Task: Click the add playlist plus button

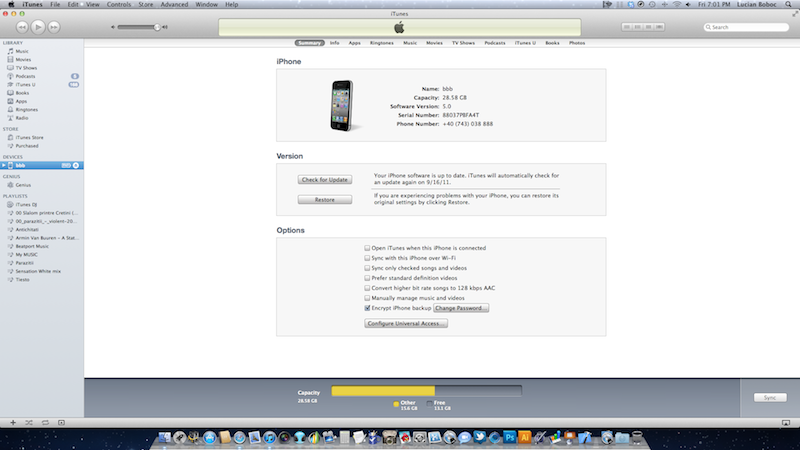Action: 13,422
